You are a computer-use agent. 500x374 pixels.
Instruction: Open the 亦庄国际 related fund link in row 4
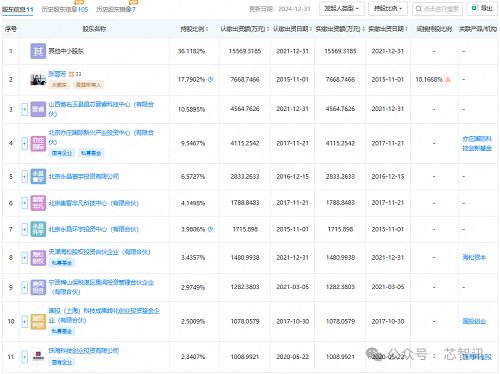coord(477,143)
